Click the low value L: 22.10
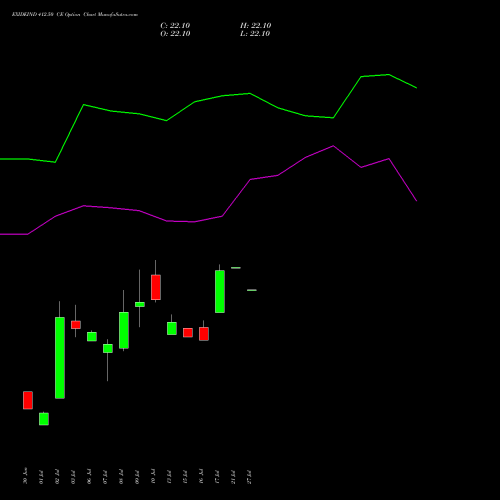This screenshot has height=500, width=500. [x=255, y=34]
